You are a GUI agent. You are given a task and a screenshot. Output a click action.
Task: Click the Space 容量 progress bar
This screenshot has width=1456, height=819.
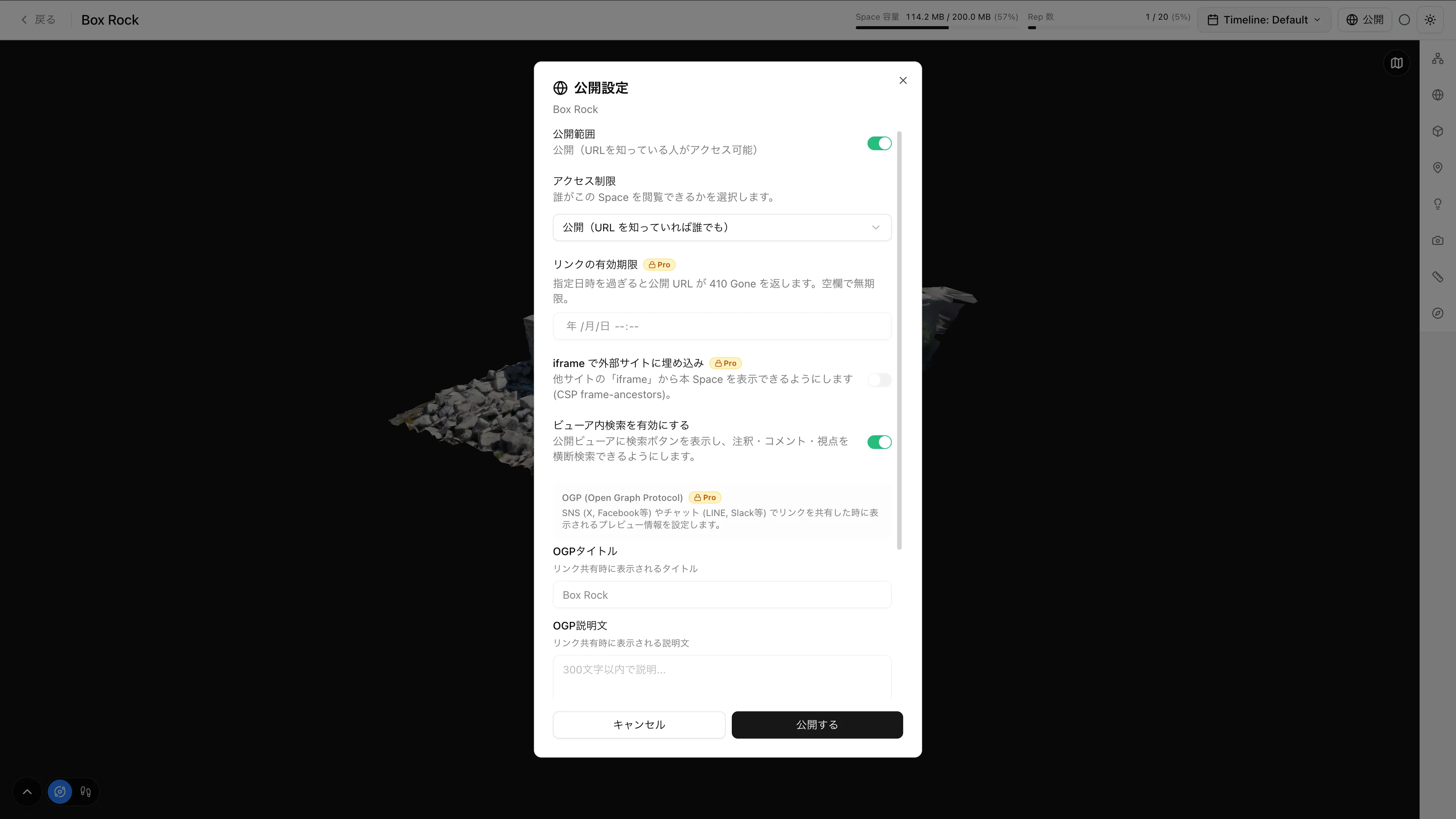[x=937, y=28]
